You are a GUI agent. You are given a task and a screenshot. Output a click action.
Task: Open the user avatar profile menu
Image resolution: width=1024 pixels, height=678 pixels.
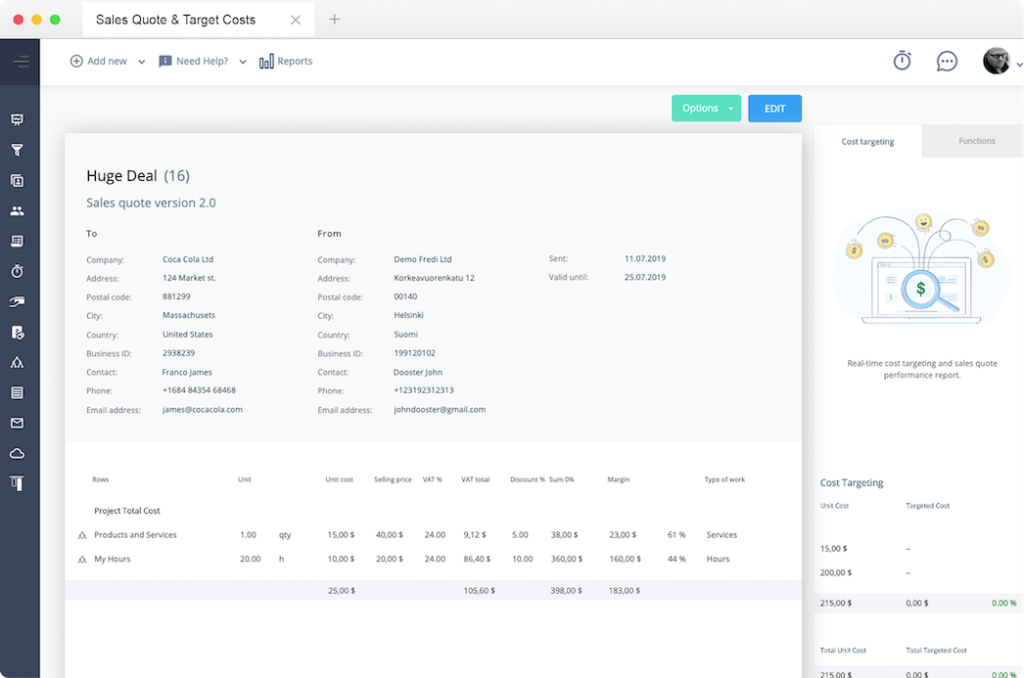click(997, 61)
